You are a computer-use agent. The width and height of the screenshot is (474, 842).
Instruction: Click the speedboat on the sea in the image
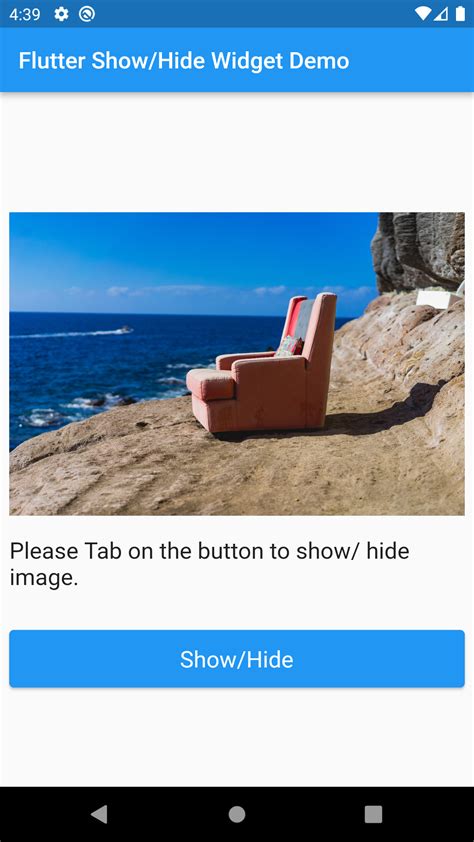click(x=126, y=329)
